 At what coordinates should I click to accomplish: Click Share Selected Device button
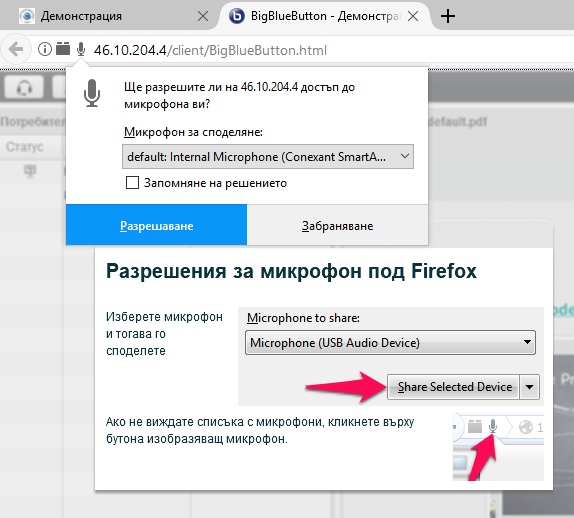[x=453, y=387]
